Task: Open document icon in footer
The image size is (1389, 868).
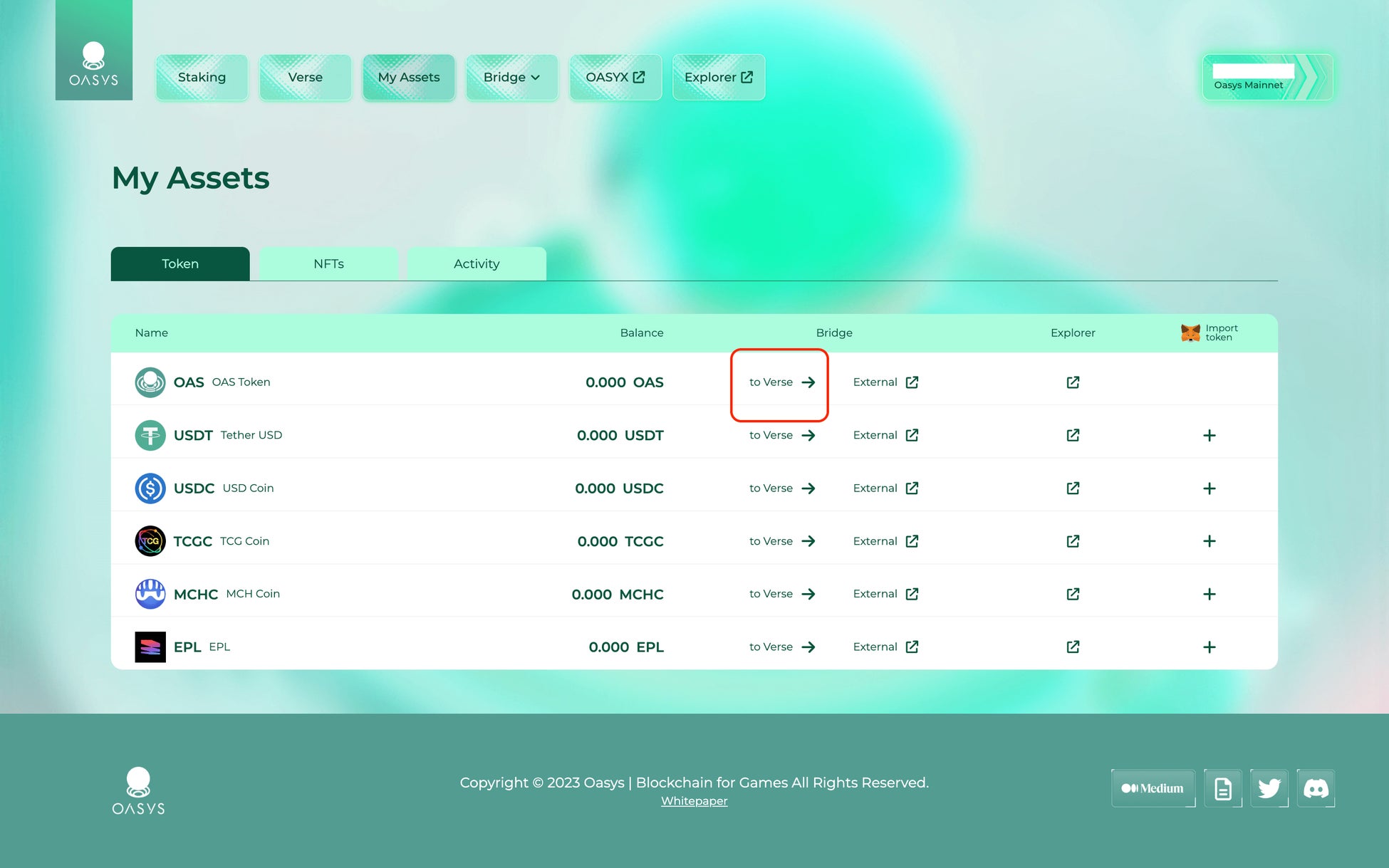Action: coord(1222,788)
